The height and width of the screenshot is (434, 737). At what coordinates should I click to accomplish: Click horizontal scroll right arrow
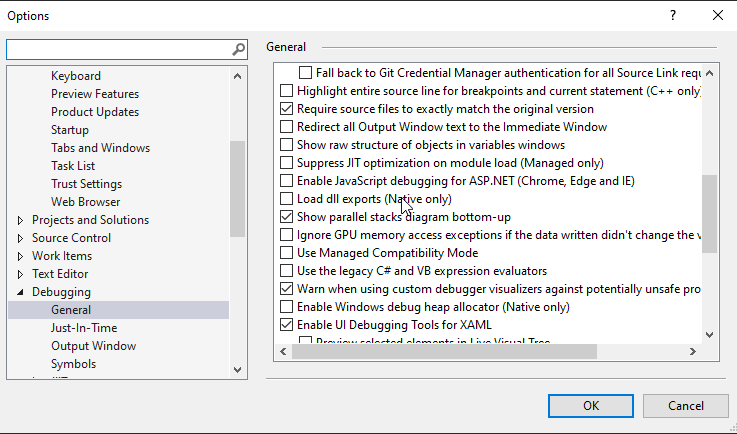coord(693,351)
